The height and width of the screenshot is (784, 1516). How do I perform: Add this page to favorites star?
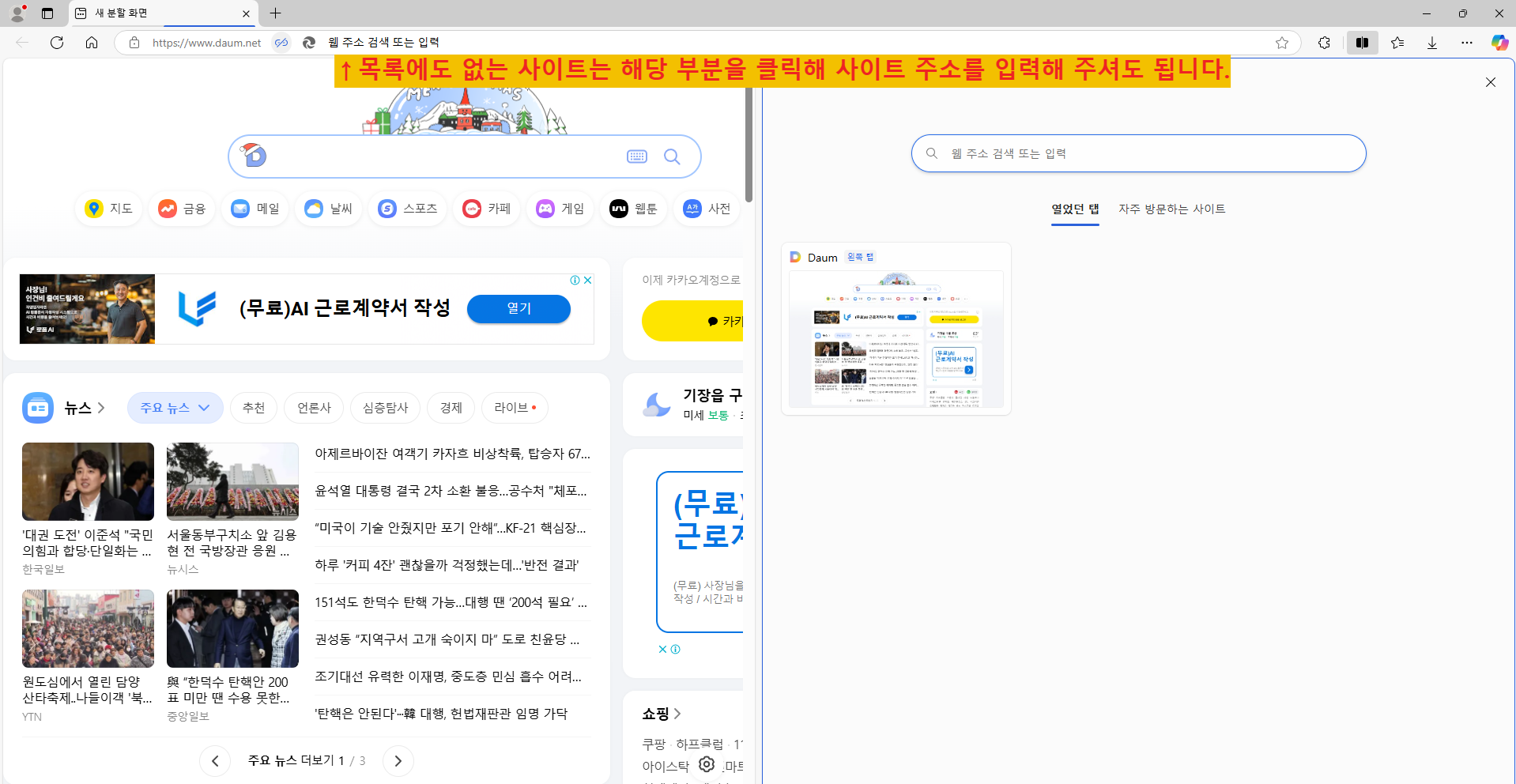point(1282,43)
